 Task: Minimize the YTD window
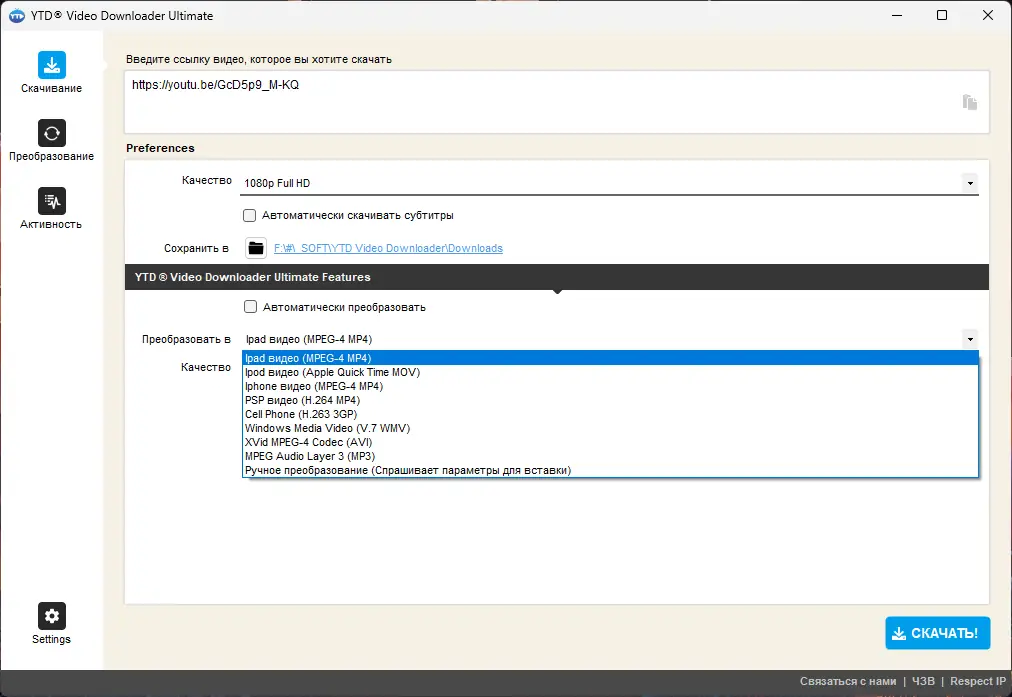coord(896,15)
